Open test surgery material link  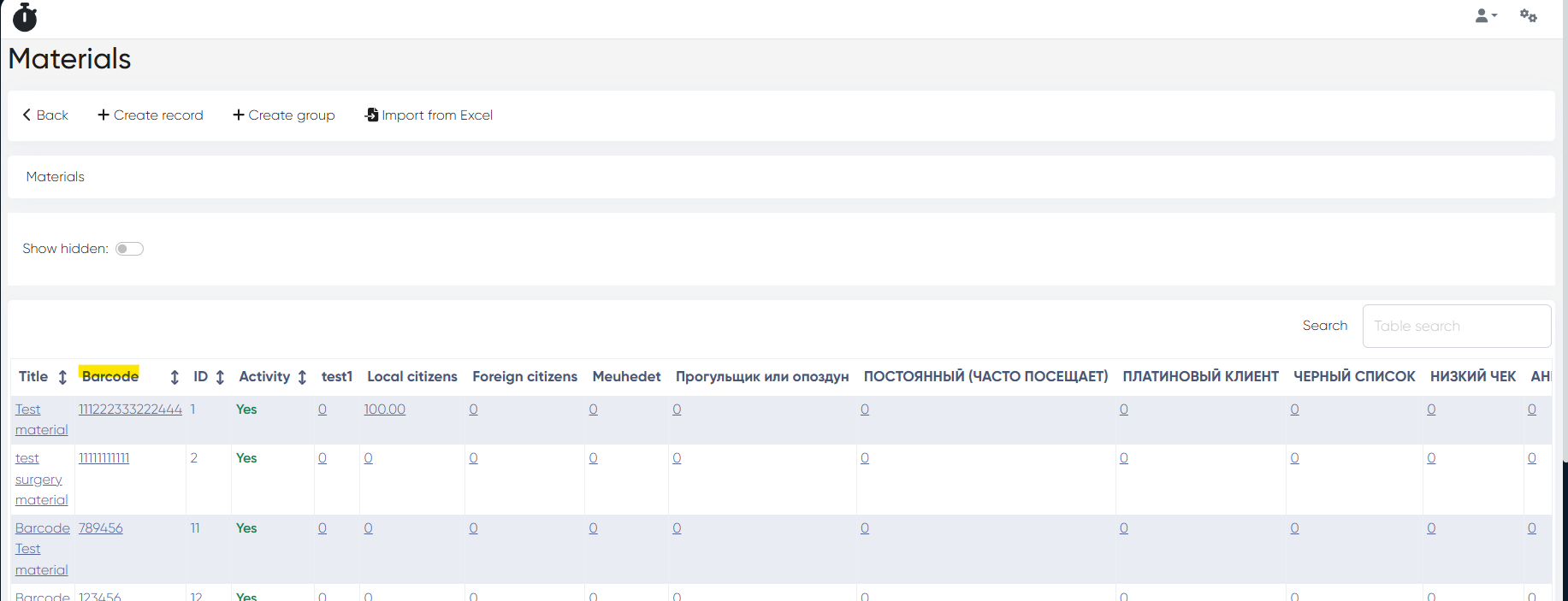click(40, 480)
